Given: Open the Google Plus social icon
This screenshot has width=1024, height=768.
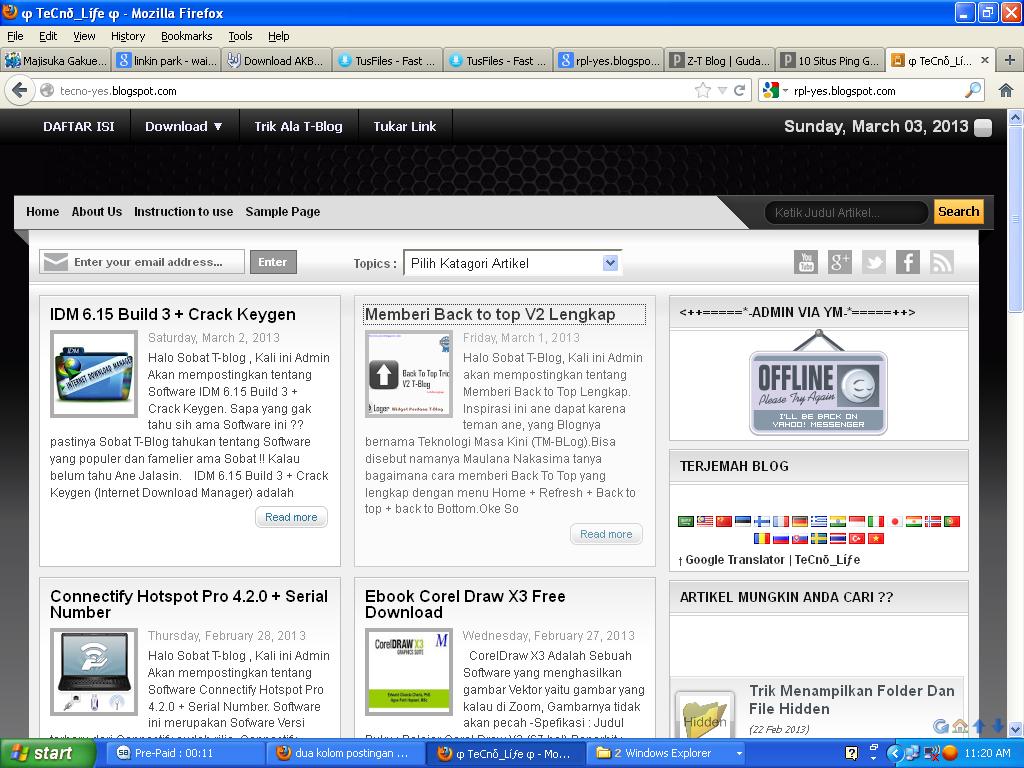Looking at the screenshot, I should point(840,263).
